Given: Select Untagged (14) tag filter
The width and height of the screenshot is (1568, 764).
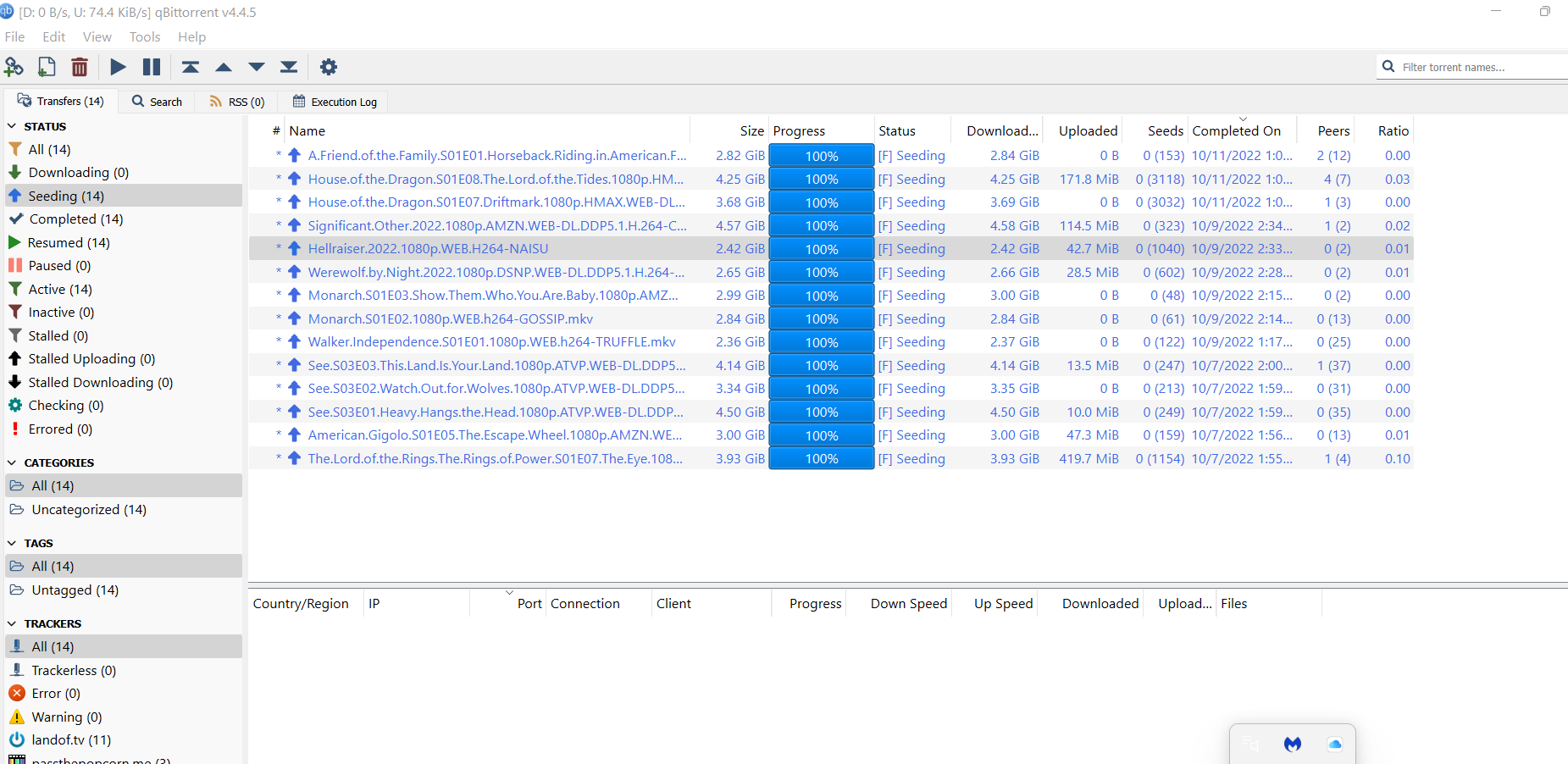Looking at the screenshot, I should point(125,590).
